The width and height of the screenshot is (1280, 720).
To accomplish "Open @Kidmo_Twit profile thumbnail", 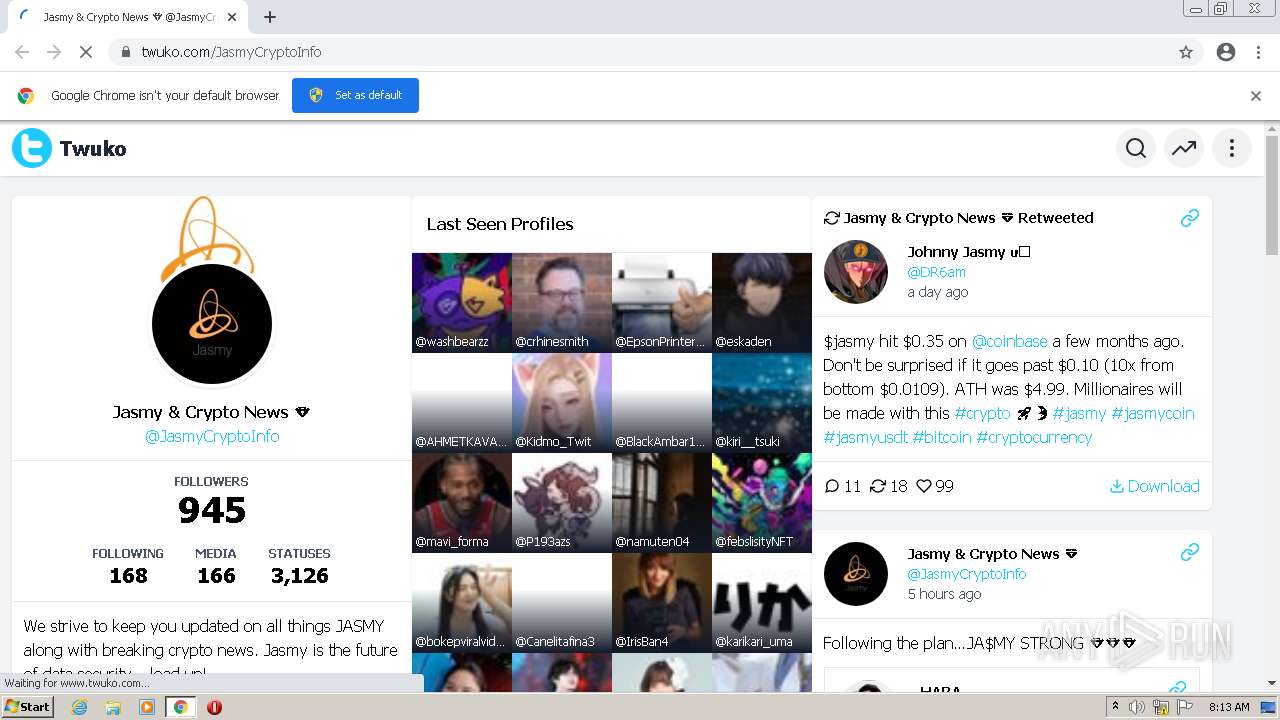I will click(562, 403).
